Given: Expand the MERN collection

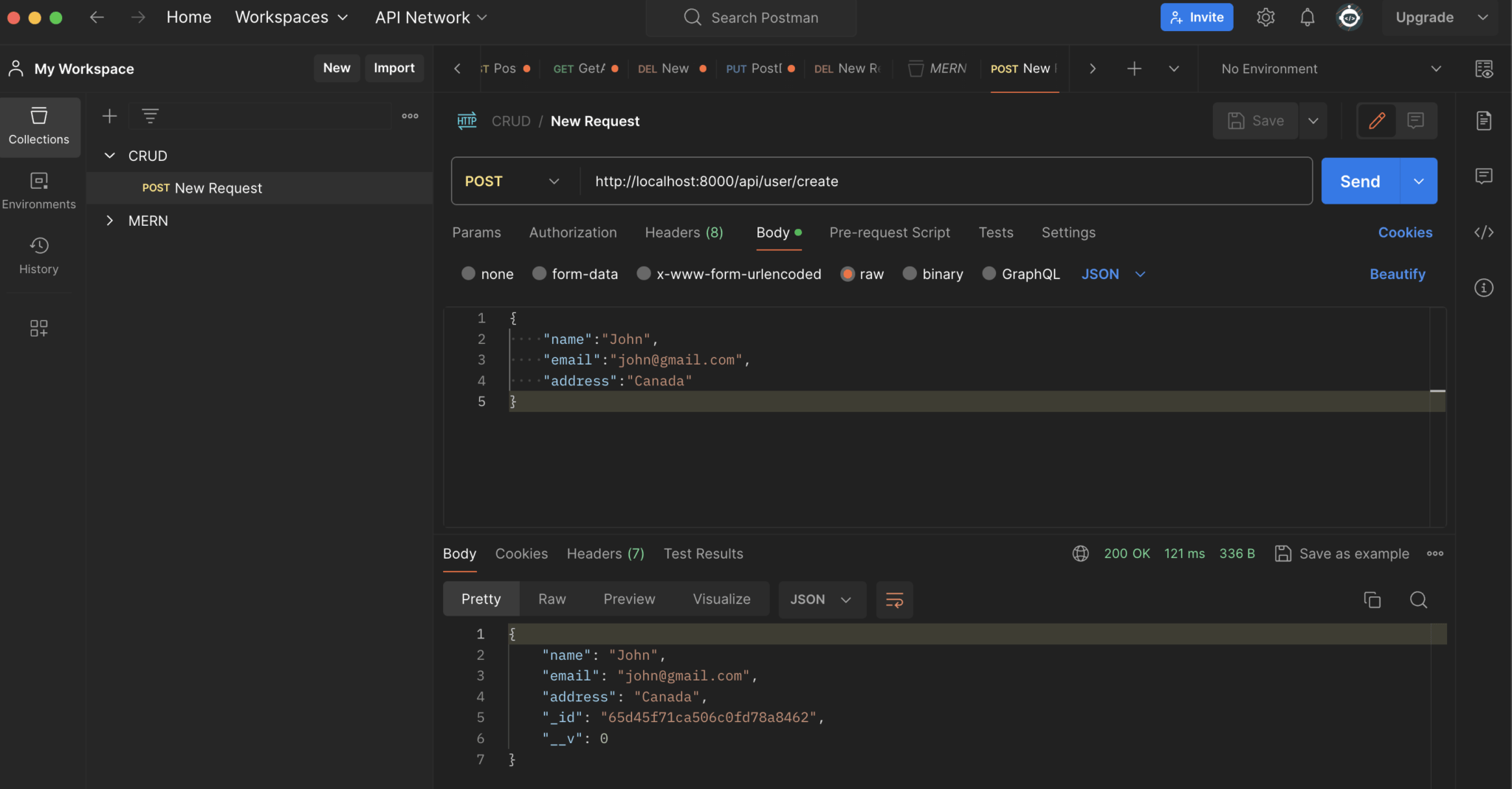Looking at the screenshot, I should coord(109,221).
